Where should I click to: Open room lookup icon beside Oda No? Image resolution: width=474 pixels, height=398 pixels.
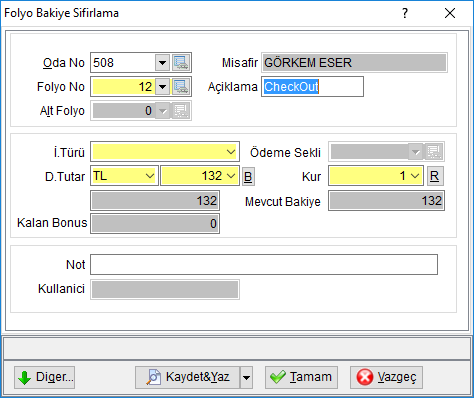181,63
